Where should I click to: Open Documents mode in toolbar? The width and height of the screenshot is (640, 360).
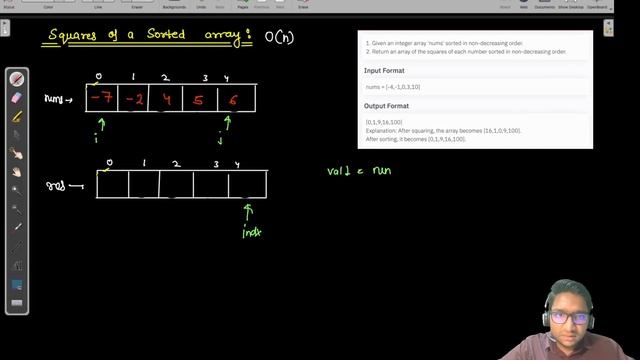(x=545, y=4)
